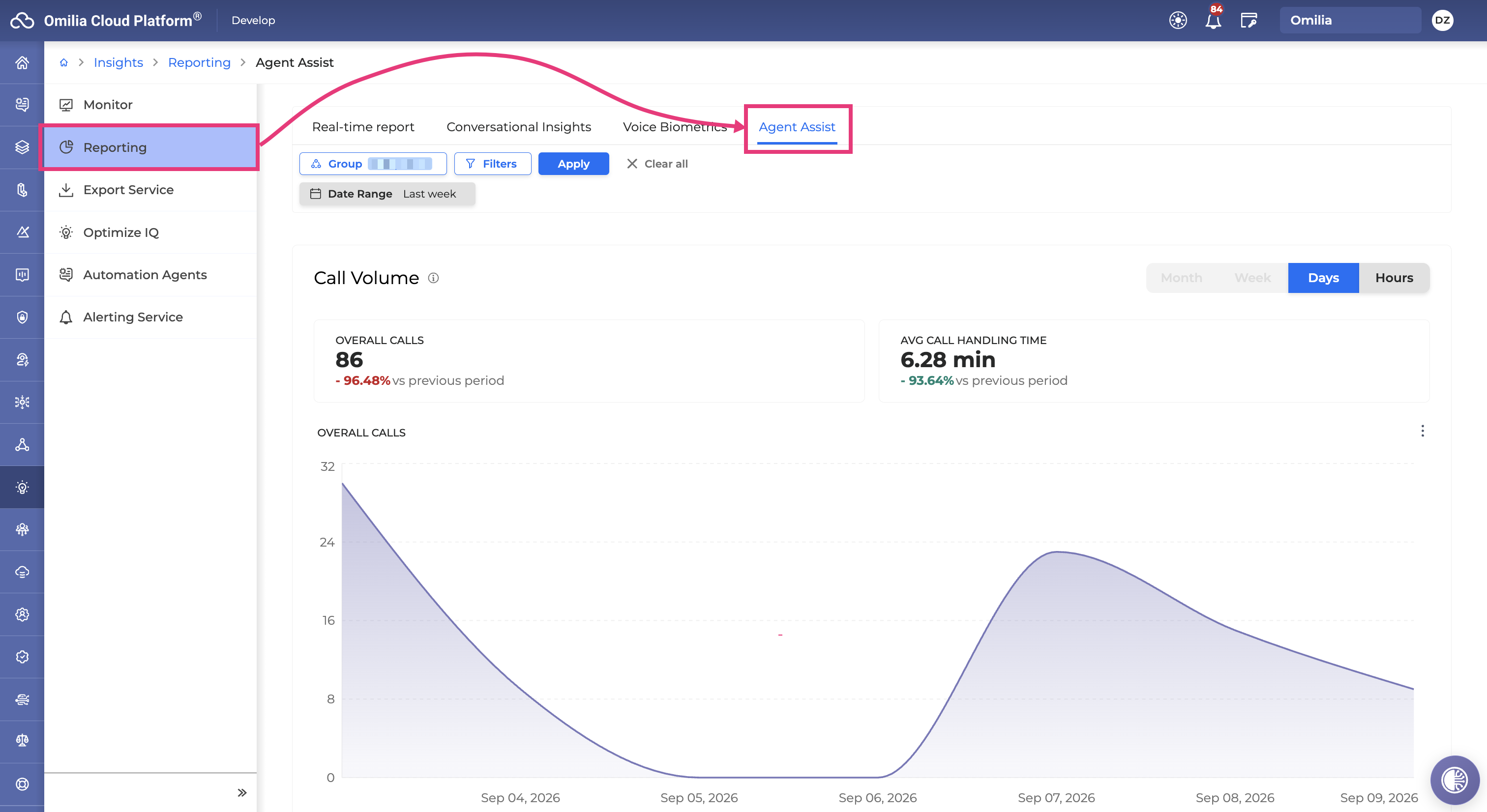Open the Omilia organization selector

tap(1350, 20)
